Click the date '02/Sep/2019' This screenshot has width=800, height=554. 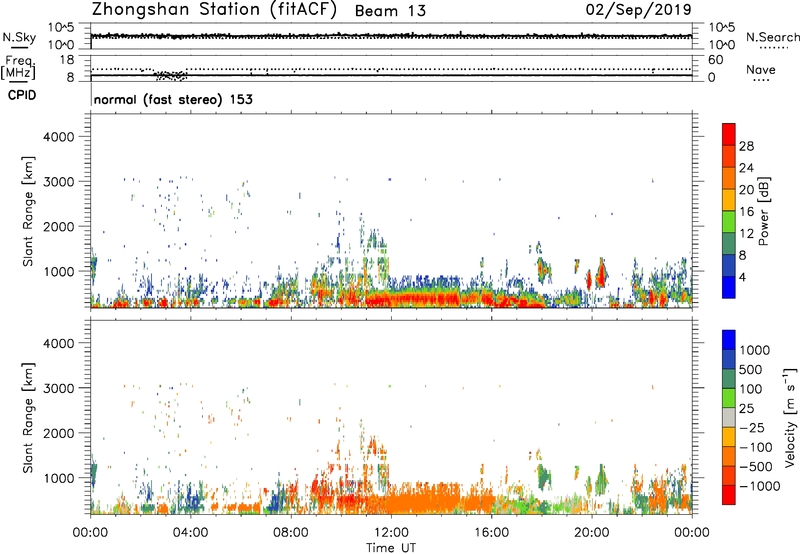tap(638, 9)
